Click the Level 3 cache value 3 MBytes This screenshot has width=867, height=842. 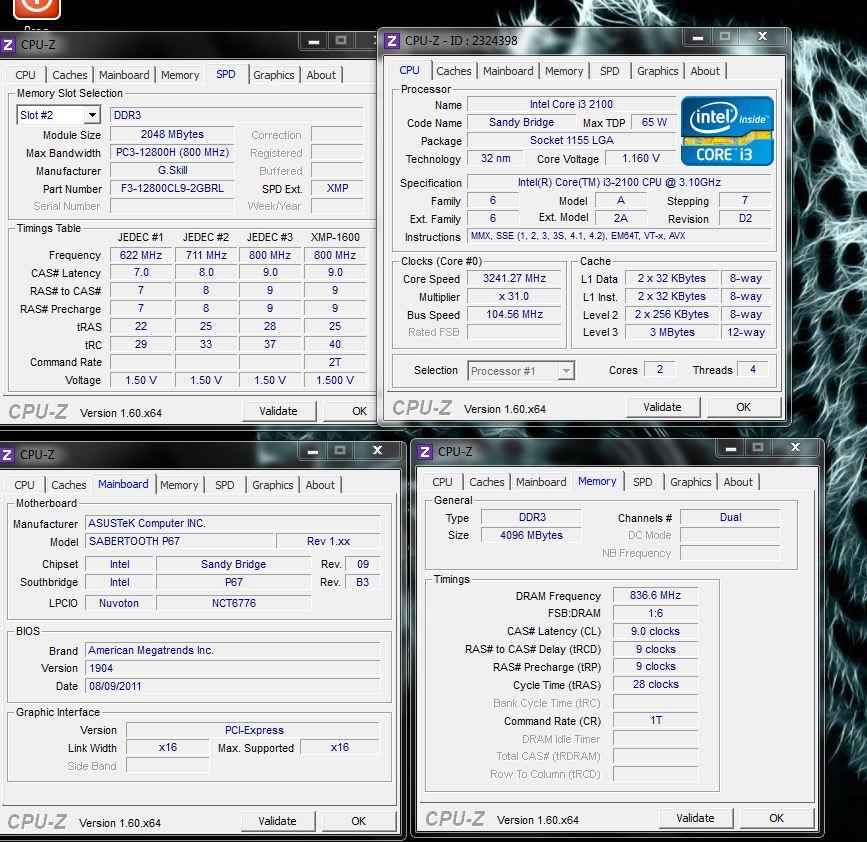[672, 332]
